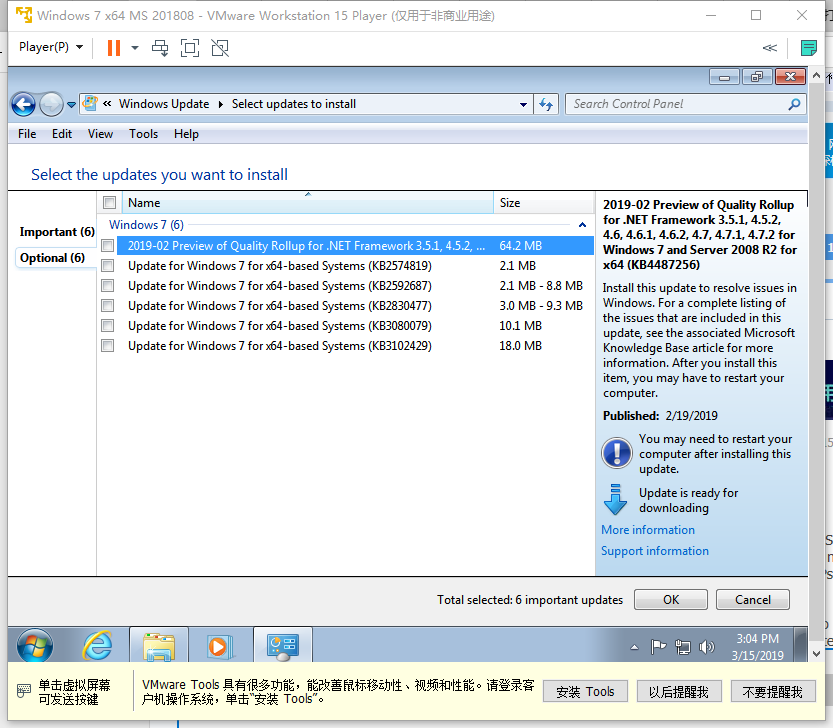The height and width of the screenshot is (728, 833).
Task: Click OK to confirm selected updates
Action: [670, 599]
